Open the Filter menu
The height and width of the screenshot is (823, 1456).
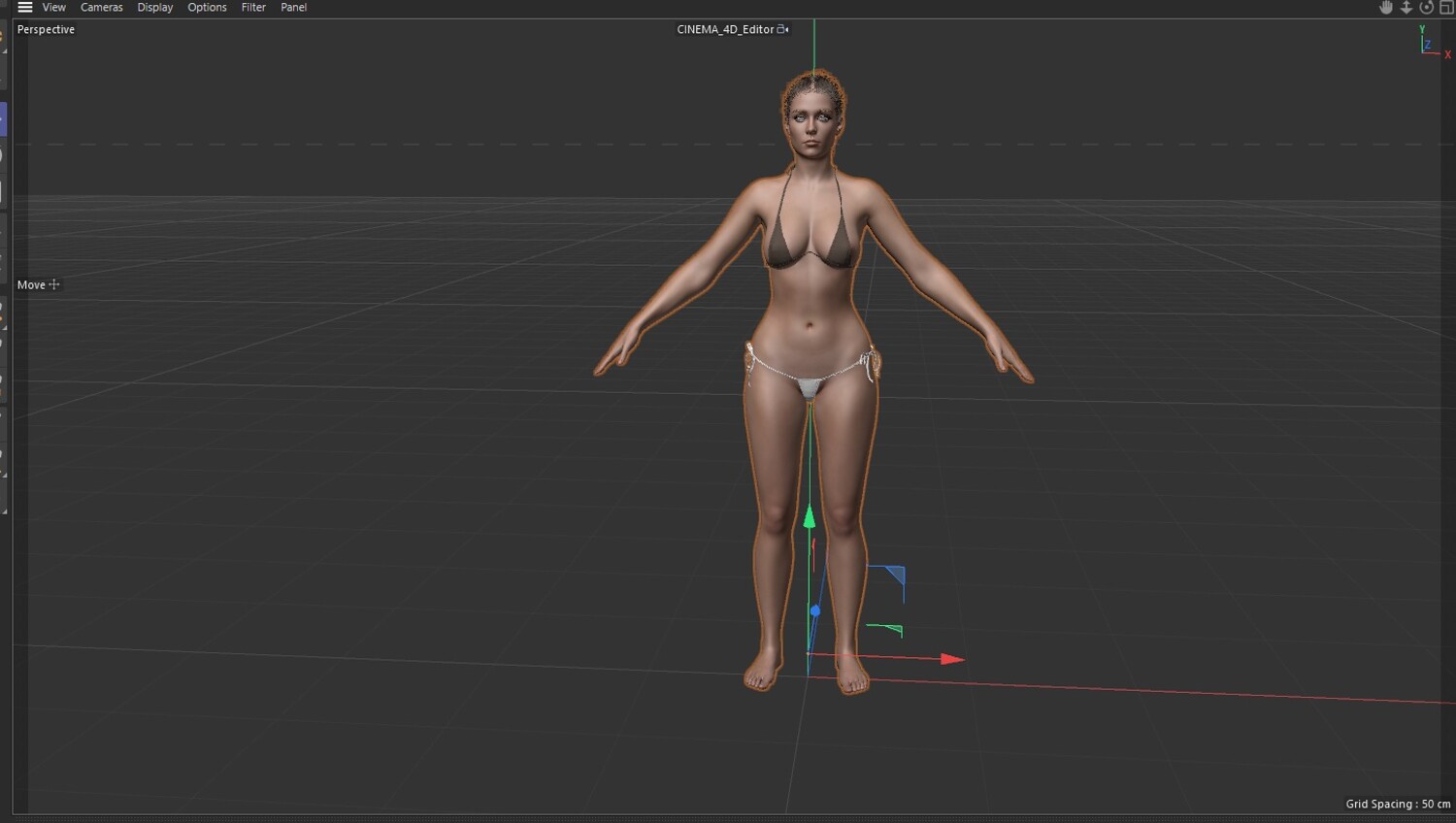tap(253, 8)
